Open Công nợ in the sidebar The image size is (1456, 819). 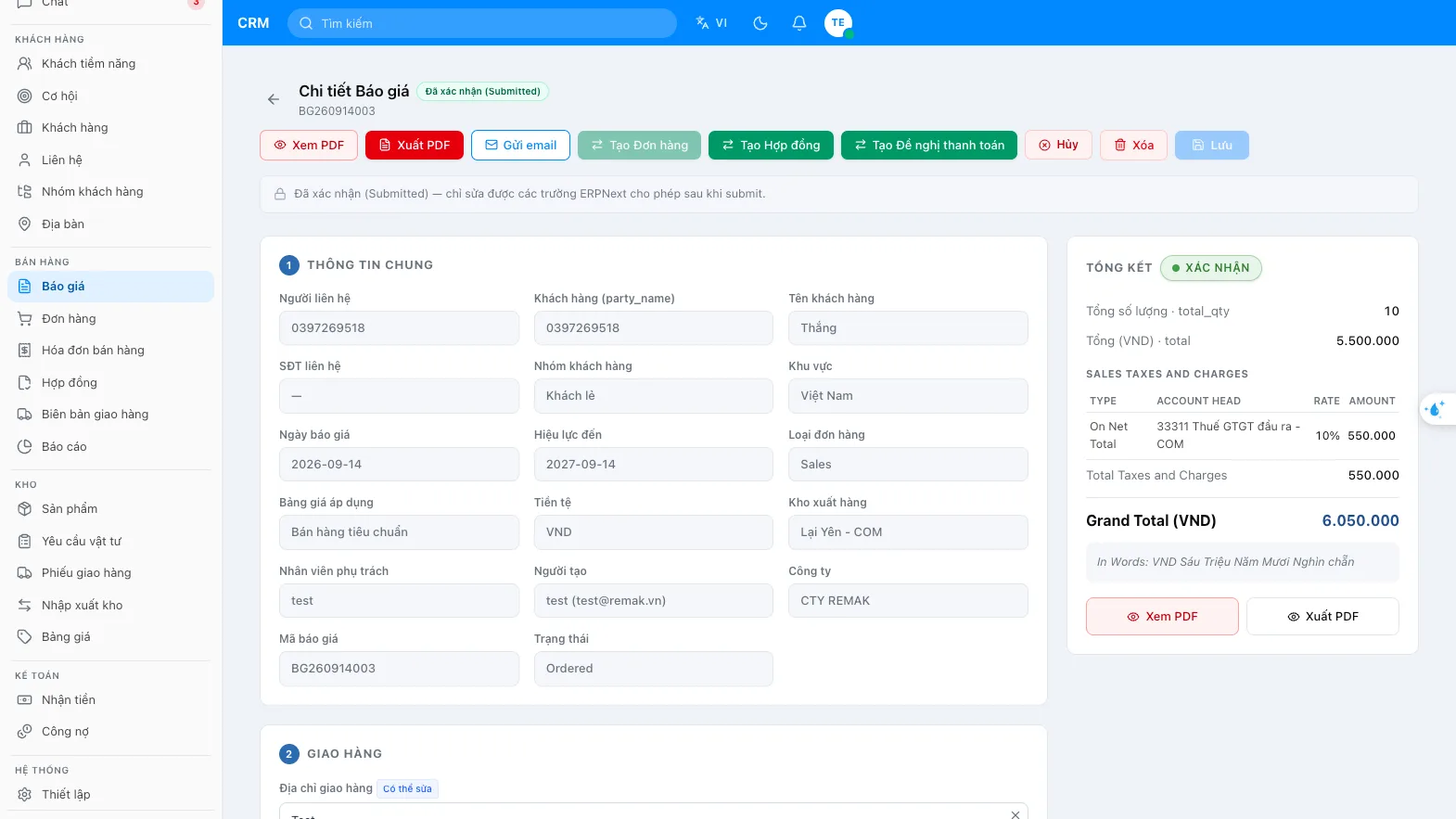(x=110, y=732)
